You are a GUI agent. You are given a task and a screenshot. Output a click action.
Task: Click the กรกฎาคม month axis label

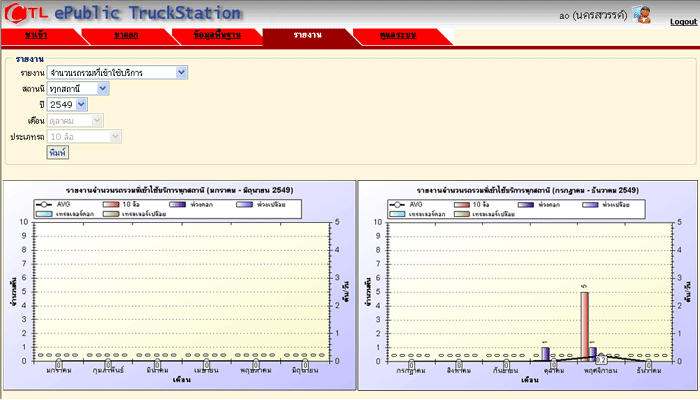pyautogui.click(x=411, y=371)
